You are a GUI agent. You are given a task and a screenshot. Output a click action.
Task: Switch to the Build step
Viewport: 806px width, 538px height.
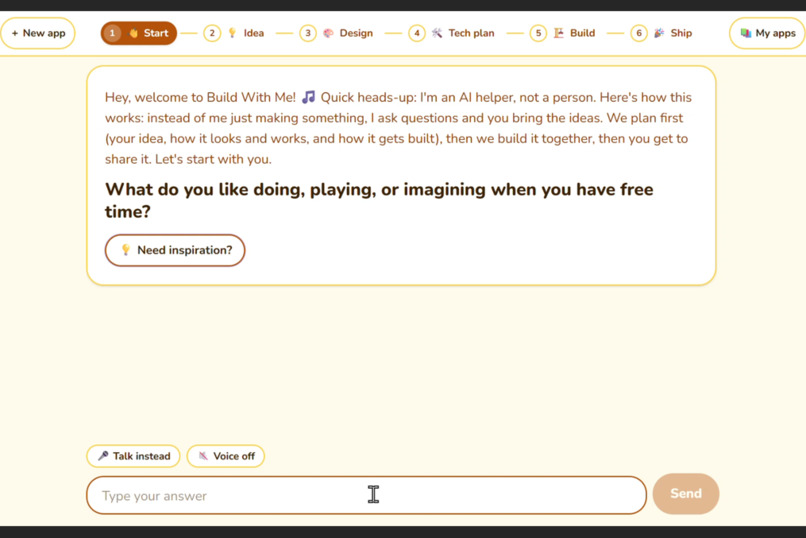click(562, 33)
